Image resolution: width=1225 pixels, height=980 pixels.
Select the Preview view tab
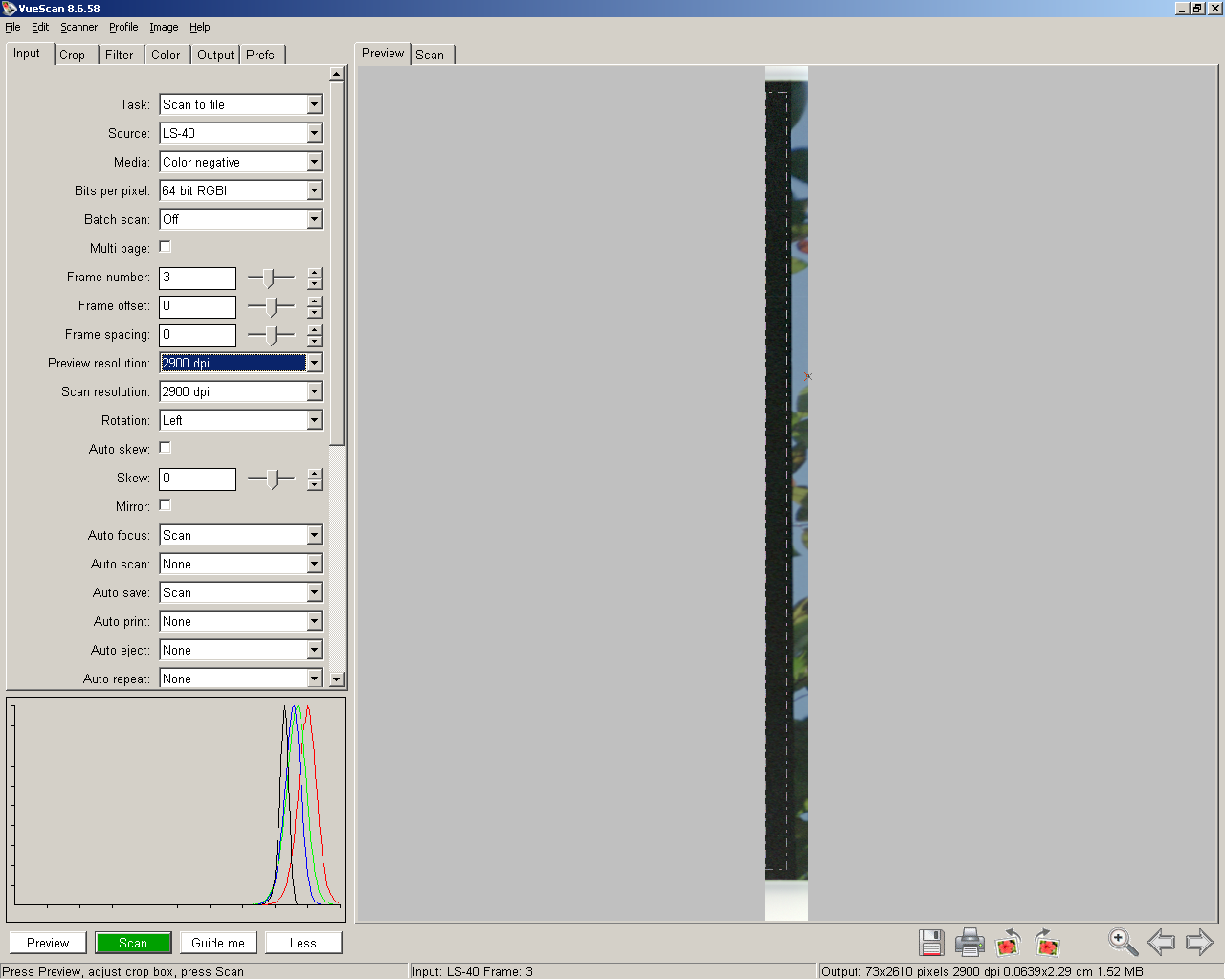(383, 54)
